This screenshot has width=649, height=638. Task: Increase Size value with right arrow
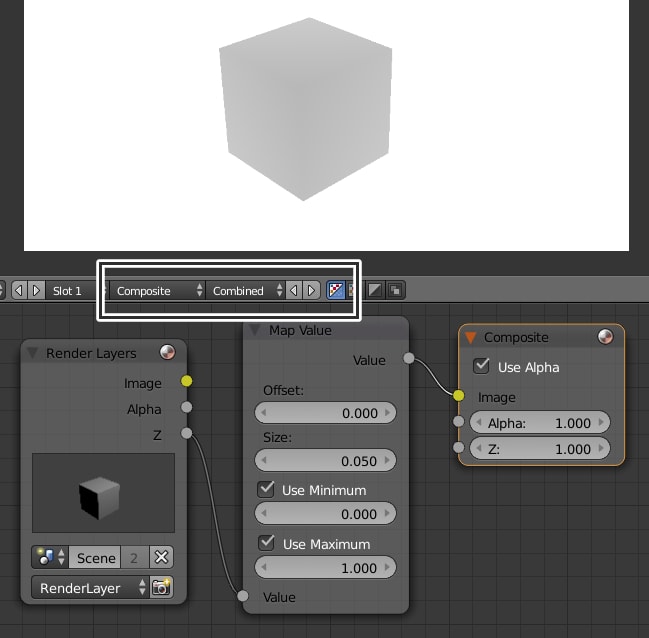click(x=387, y=460)
